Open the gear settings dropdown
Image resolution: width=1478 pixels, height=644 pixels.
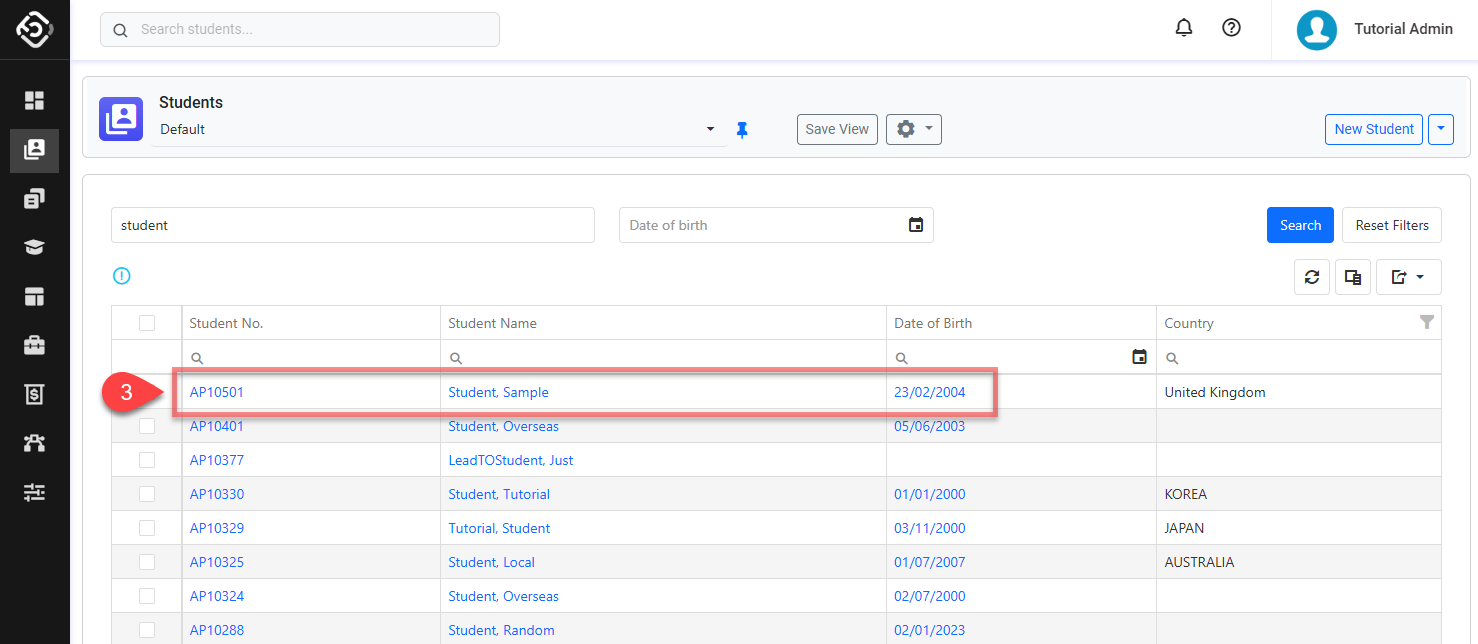[913, 129]
